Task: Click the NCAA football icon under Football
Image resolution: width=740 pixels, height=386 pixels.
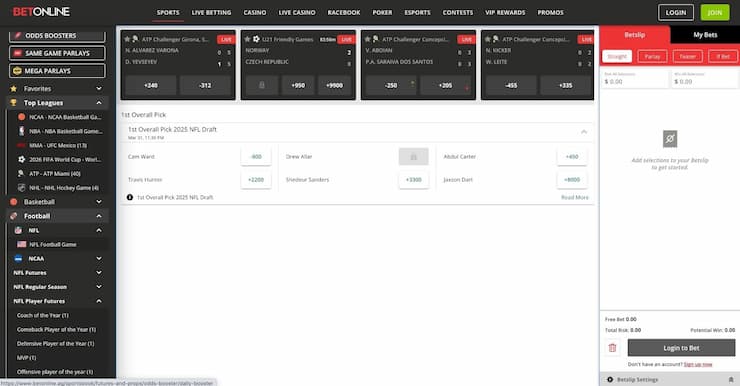Action: pyautogui.click(x=18, y=259)
